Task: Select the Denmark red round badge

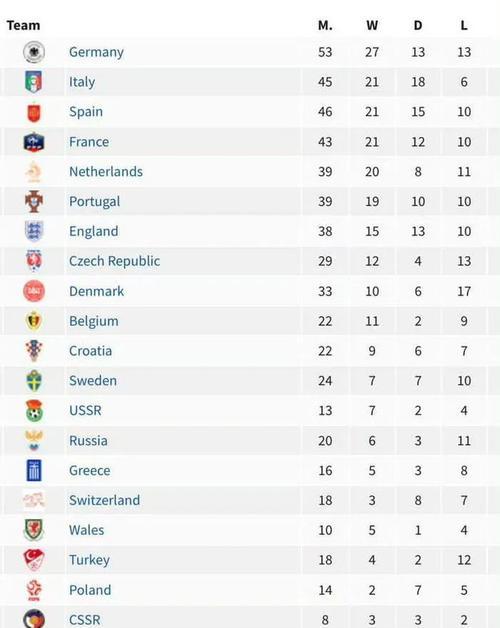Action: click(34, 291)
